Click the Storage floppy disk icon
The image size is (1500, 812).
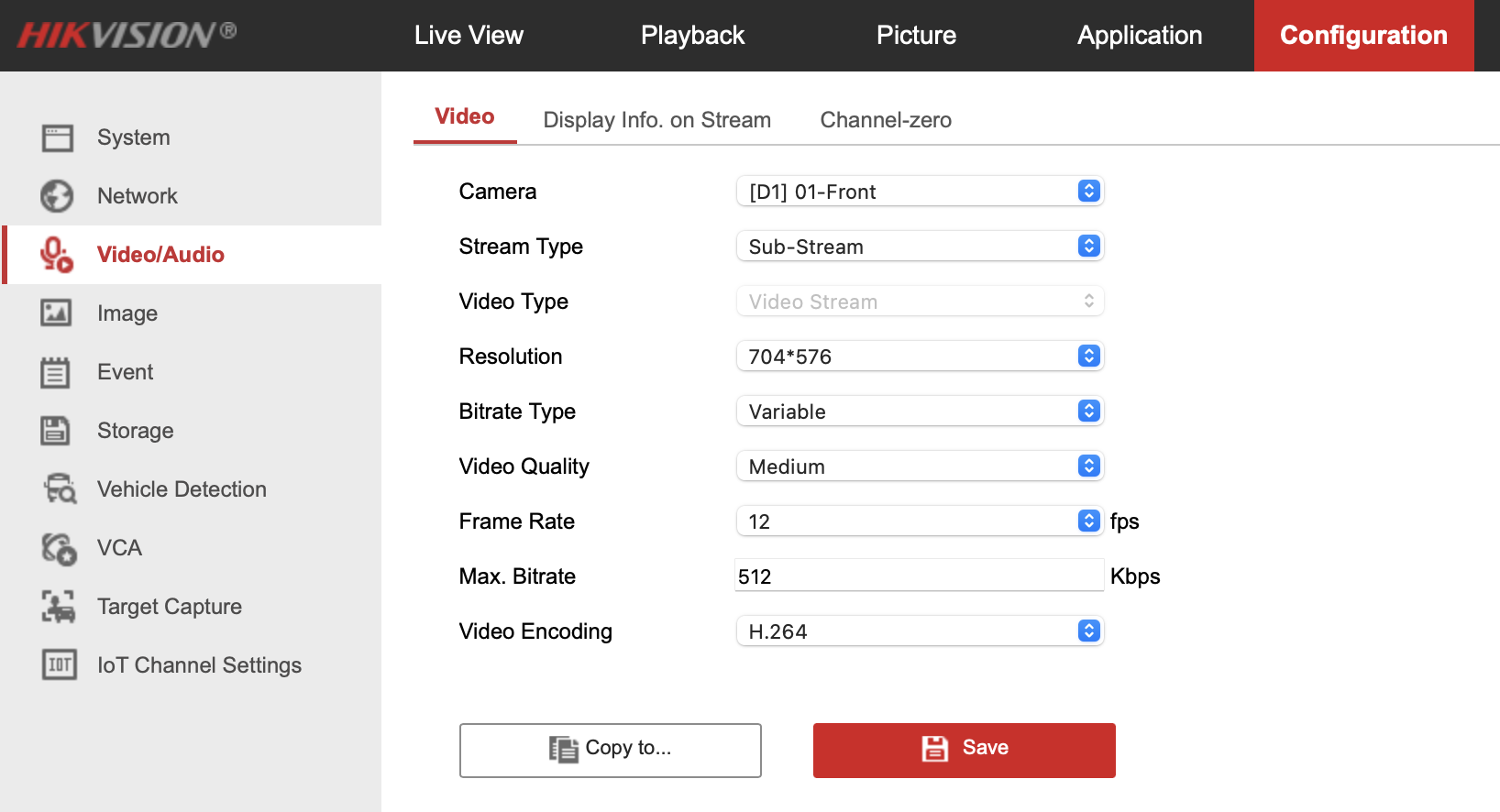tap(57, 431)
